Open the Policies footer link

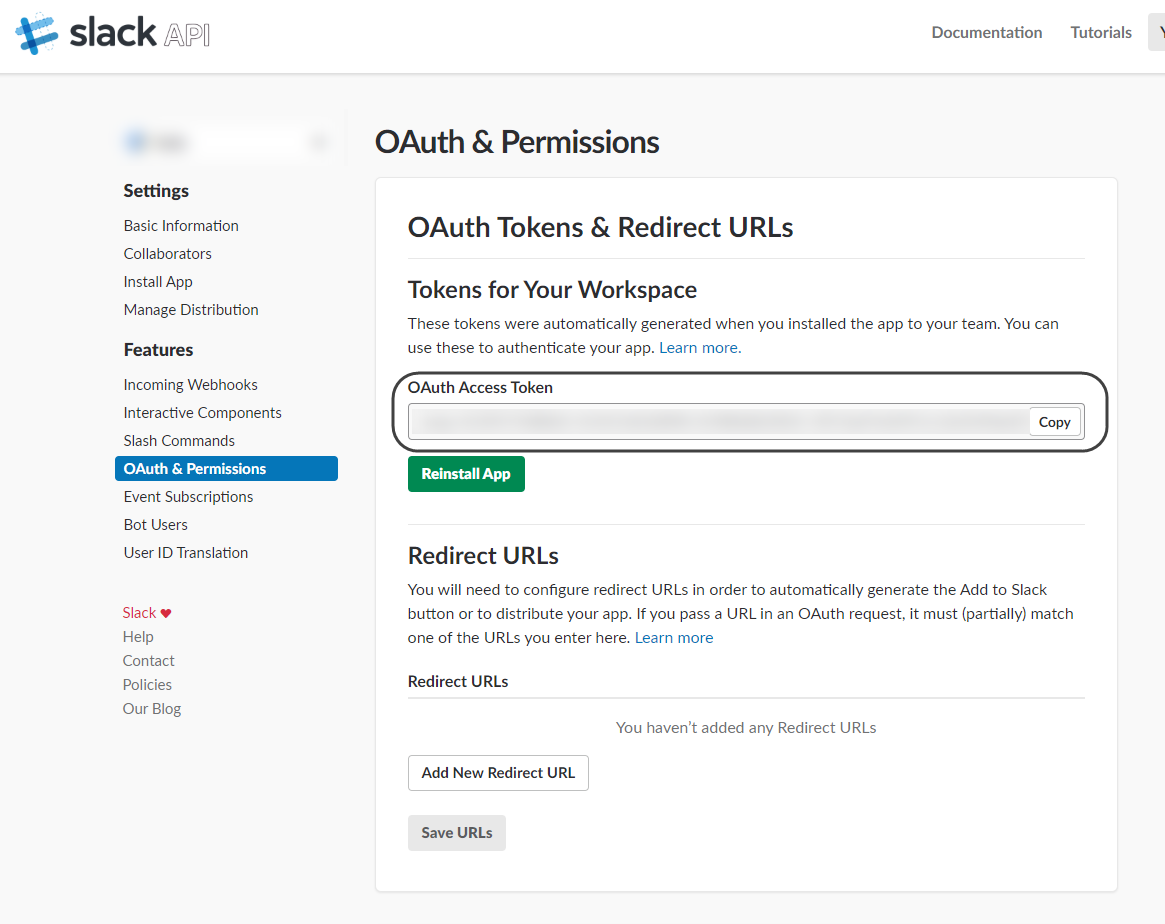coord(147,685)
